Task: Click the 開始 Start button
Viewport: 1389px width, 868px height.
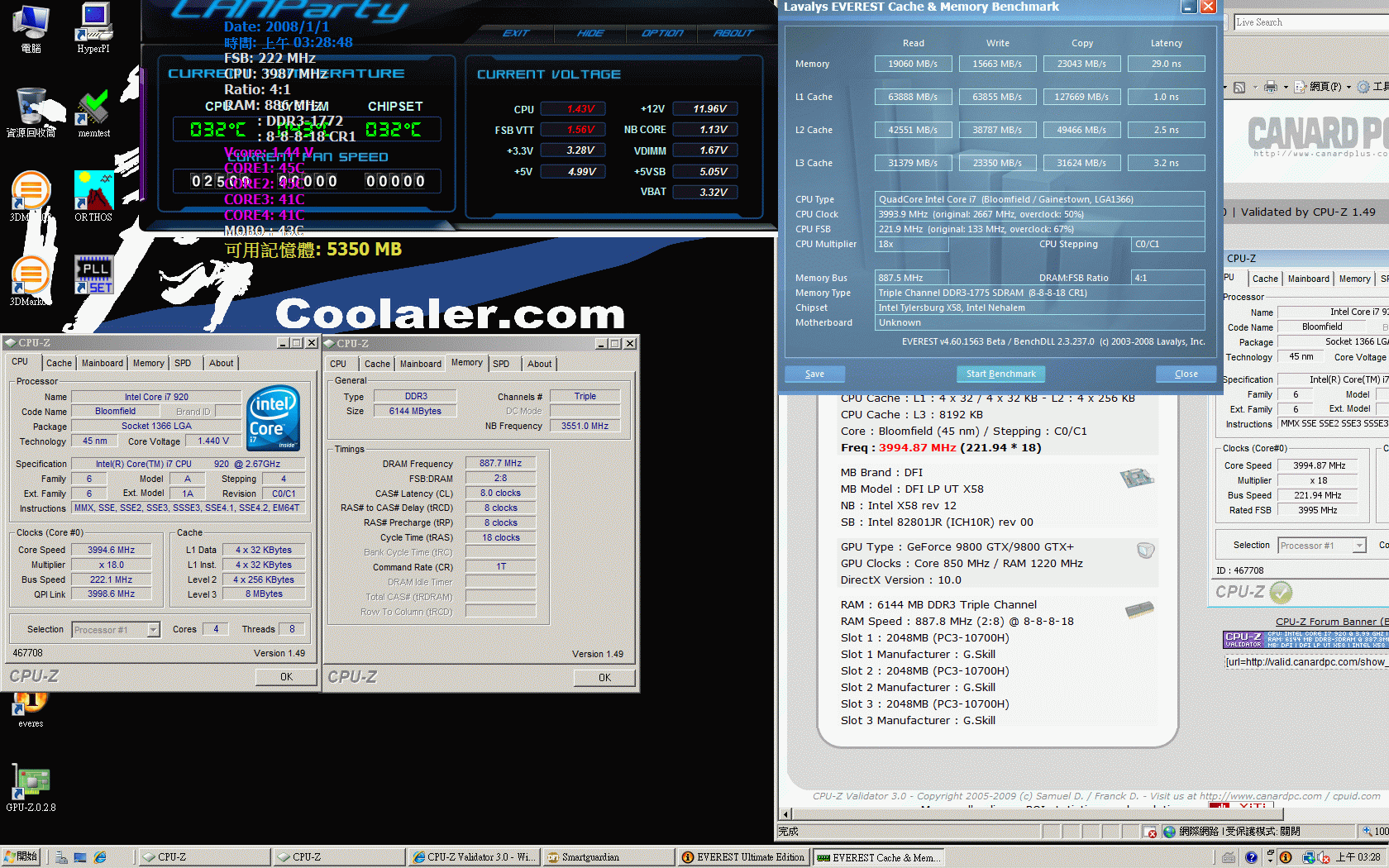Action: [x=22, y=857]
